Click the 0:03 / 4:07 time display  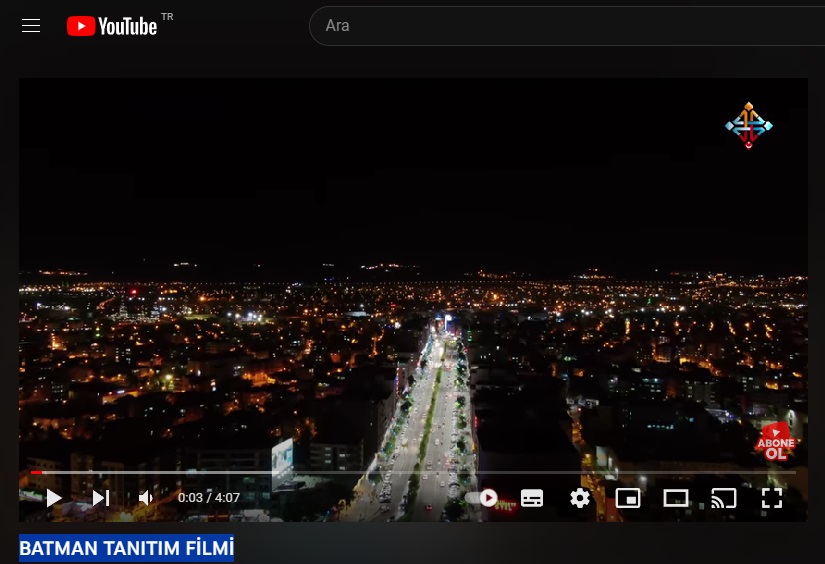(209, 498)
